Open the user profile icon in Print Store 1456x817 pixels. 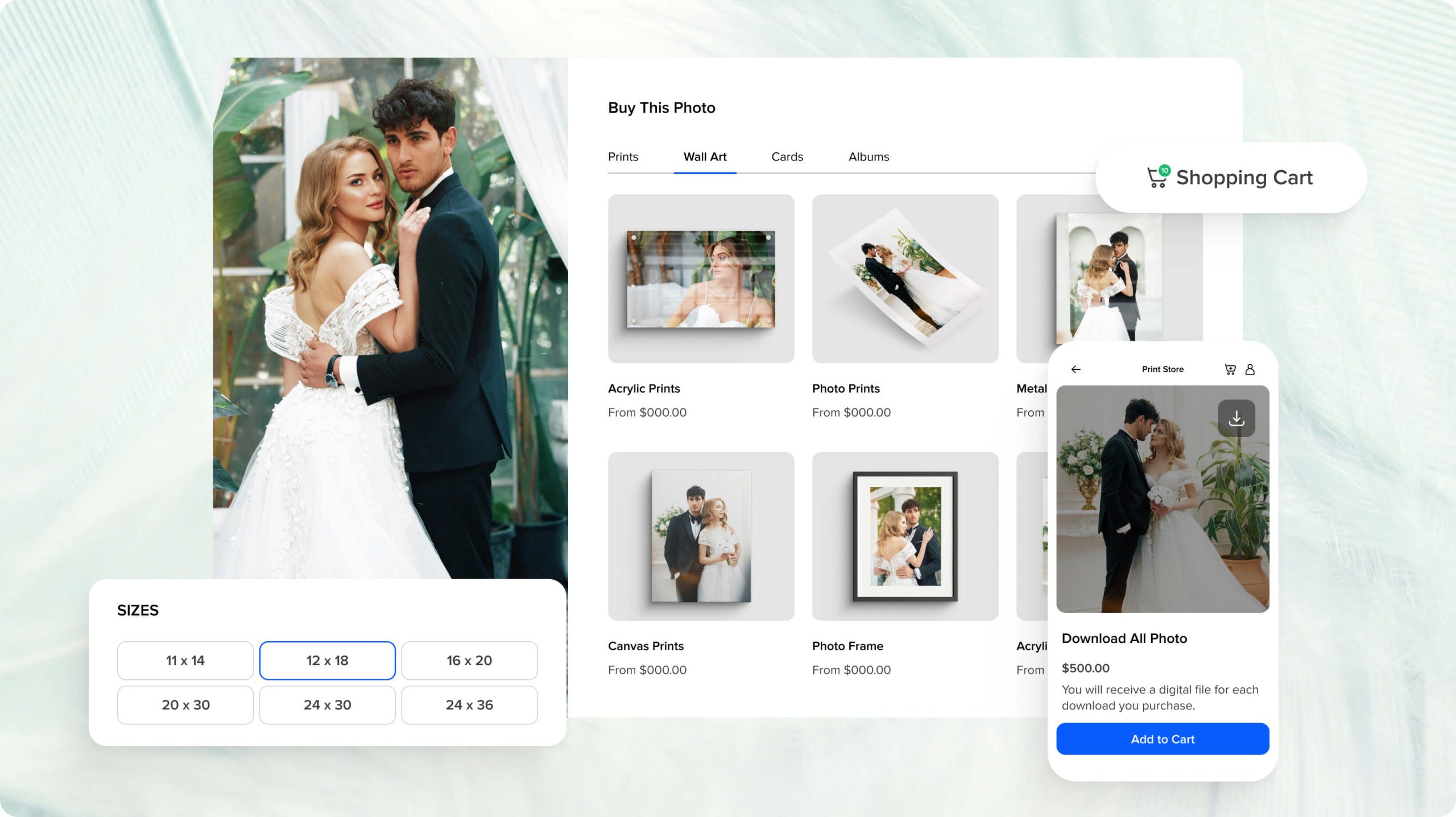click(x=1251, y=369)
